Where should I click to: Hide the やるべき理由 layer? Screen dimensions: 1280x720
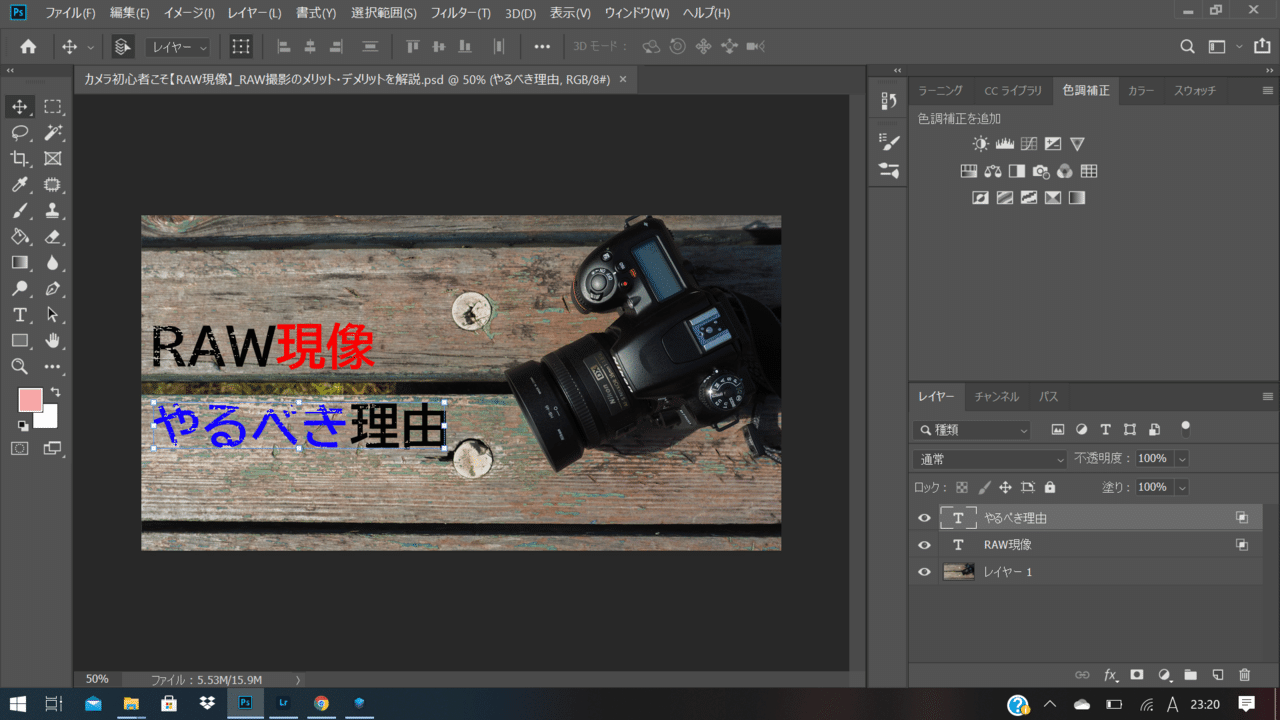pos(924,518)
